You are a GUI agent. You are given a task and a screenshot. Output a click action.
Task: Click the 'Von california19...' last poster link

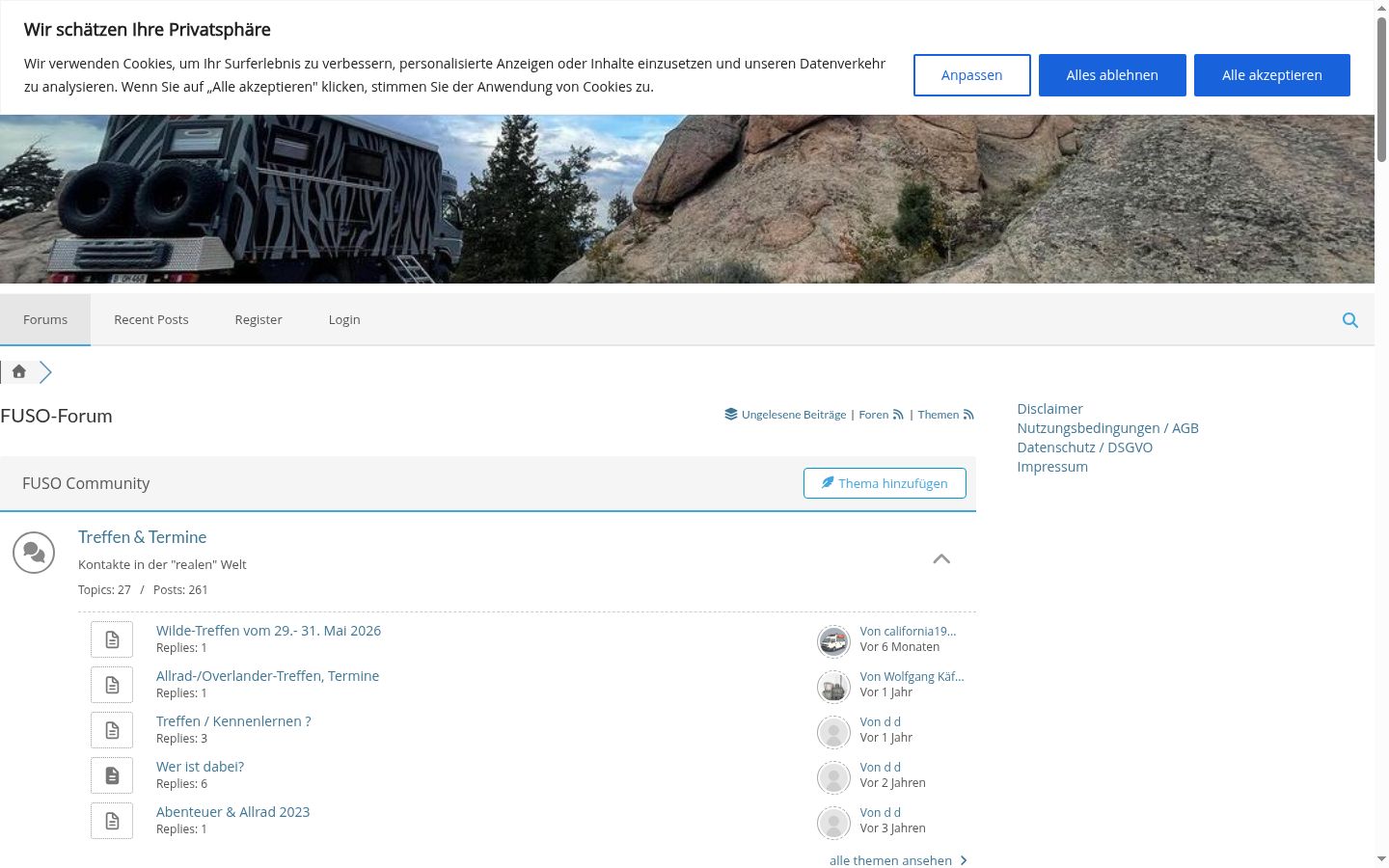(908, 631)
